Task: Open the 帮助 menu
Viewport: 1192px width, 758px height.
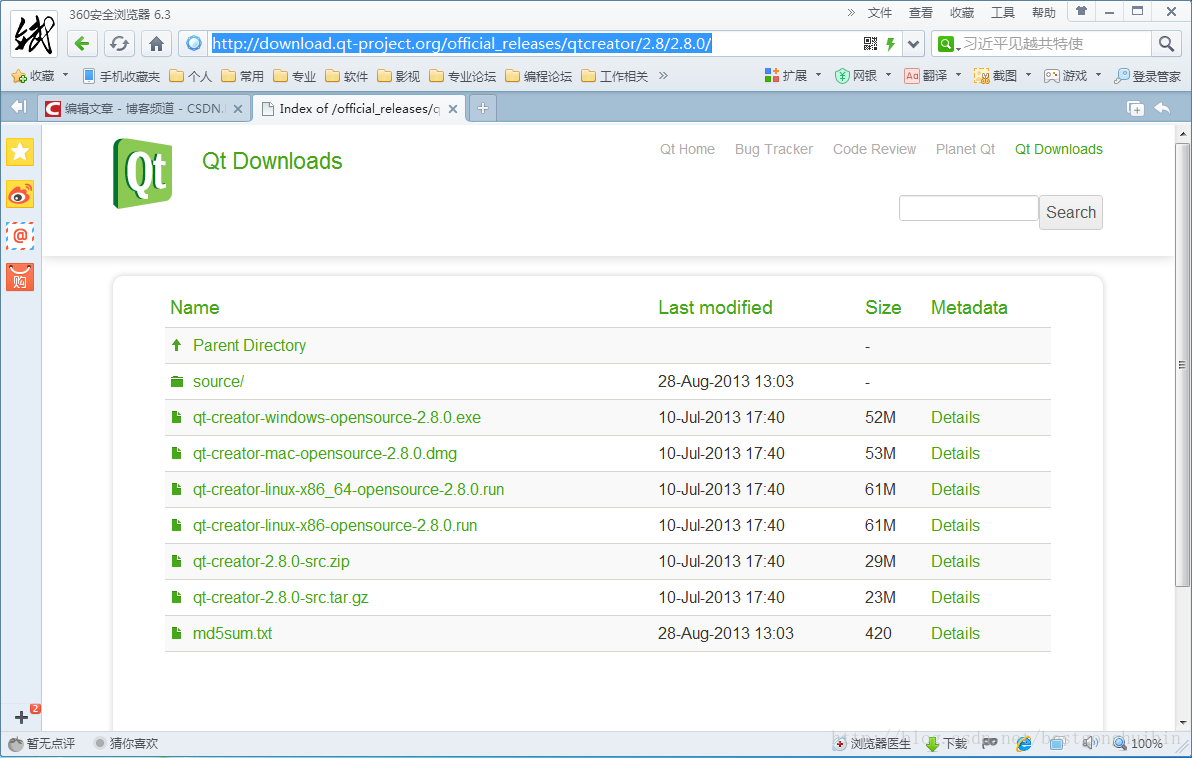Action: [x=1044, y=13]
